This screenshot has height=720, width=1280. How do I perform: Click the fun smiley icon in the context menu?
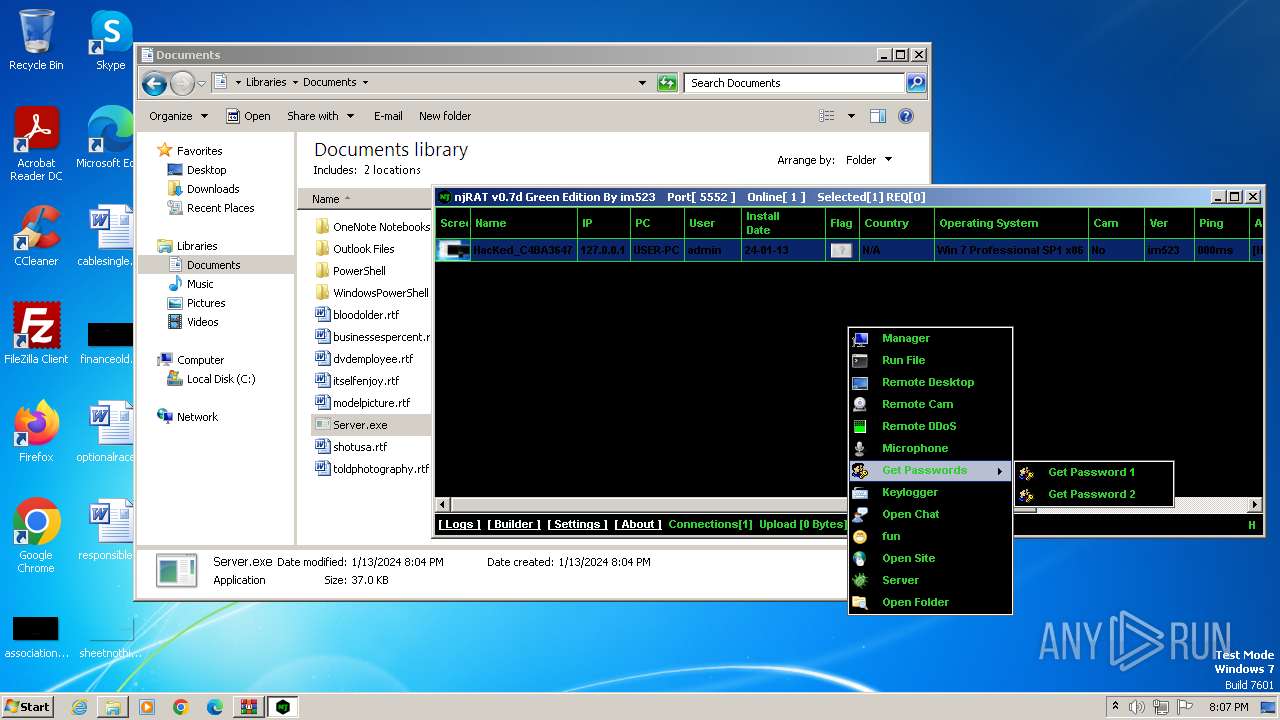click(x=860, y=536)
